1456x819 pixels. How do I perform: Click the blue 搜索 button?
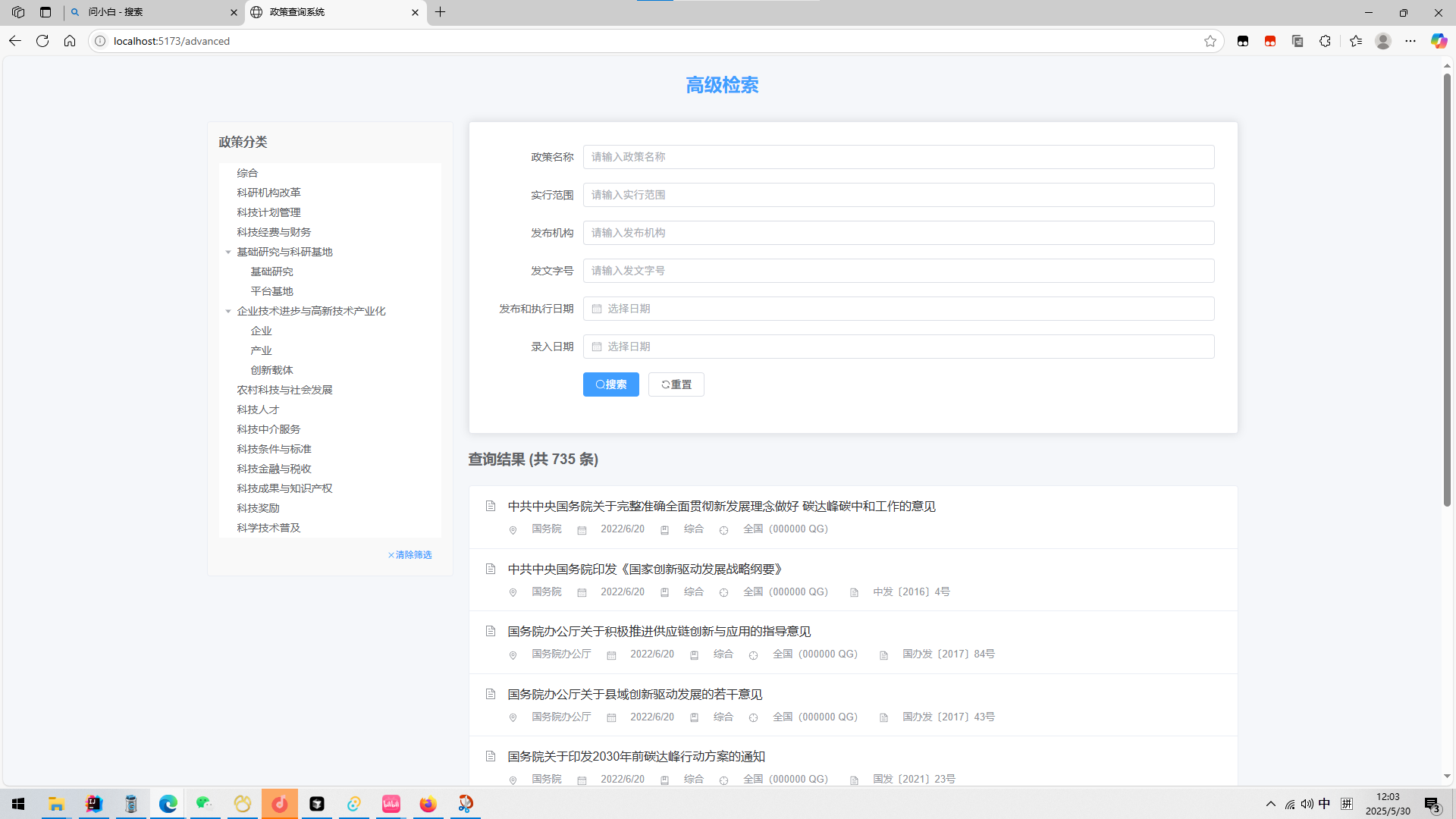click(610, 384)
